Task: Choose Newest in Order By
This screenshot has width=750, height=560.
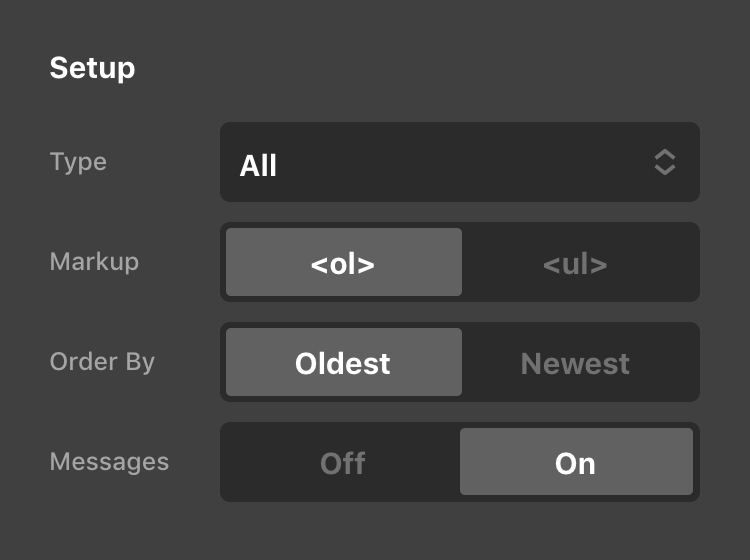Action: tap(575, 362)
